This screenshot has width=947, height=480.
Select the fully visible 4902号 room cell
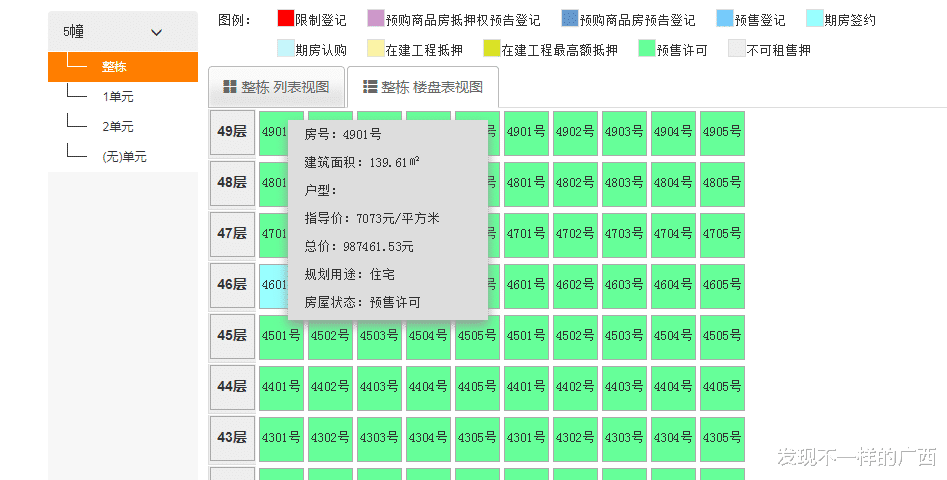(x=576, y=133)
